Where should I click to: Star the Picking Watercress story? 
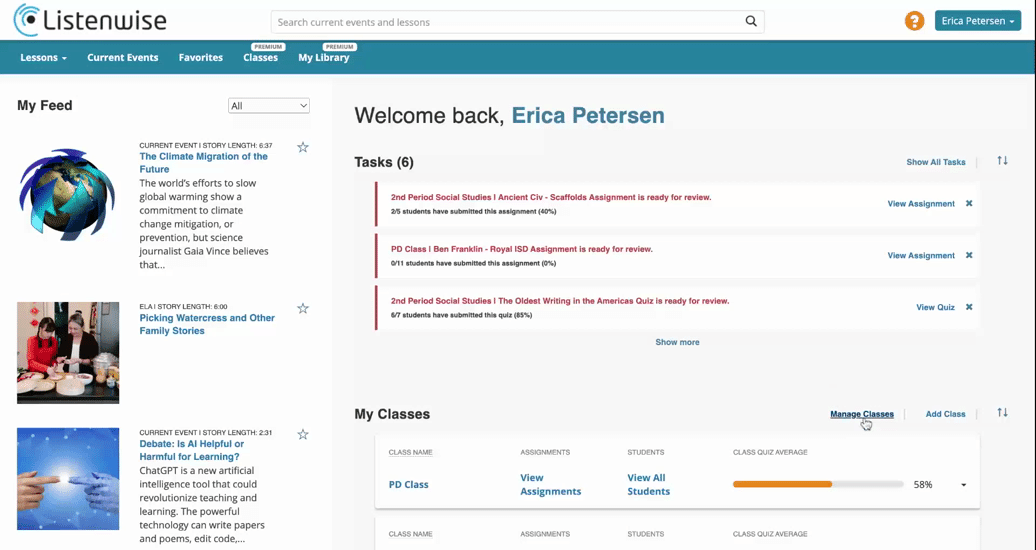pyautogui.click(x=303, y=308)
